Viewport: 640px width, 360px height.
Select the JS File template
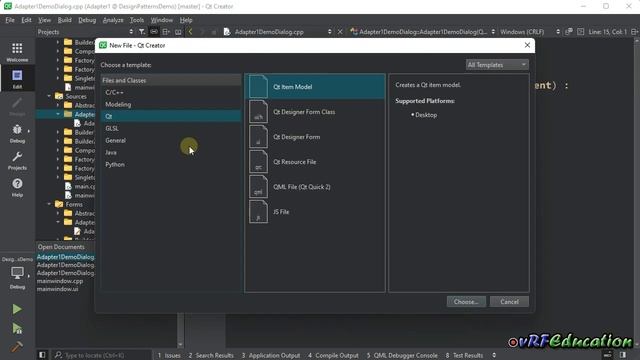pos(315,212)
